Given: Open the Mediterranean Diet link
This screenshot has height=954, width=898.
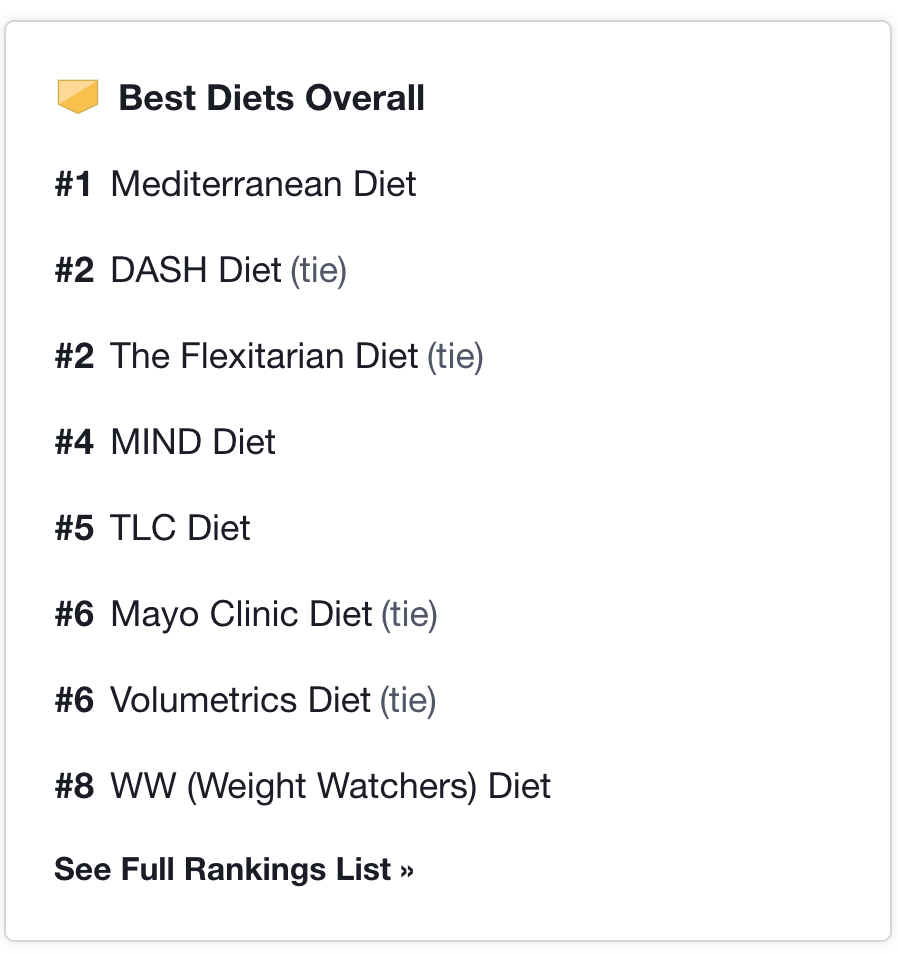Looking at the screenshot, I should click(263, 184).
